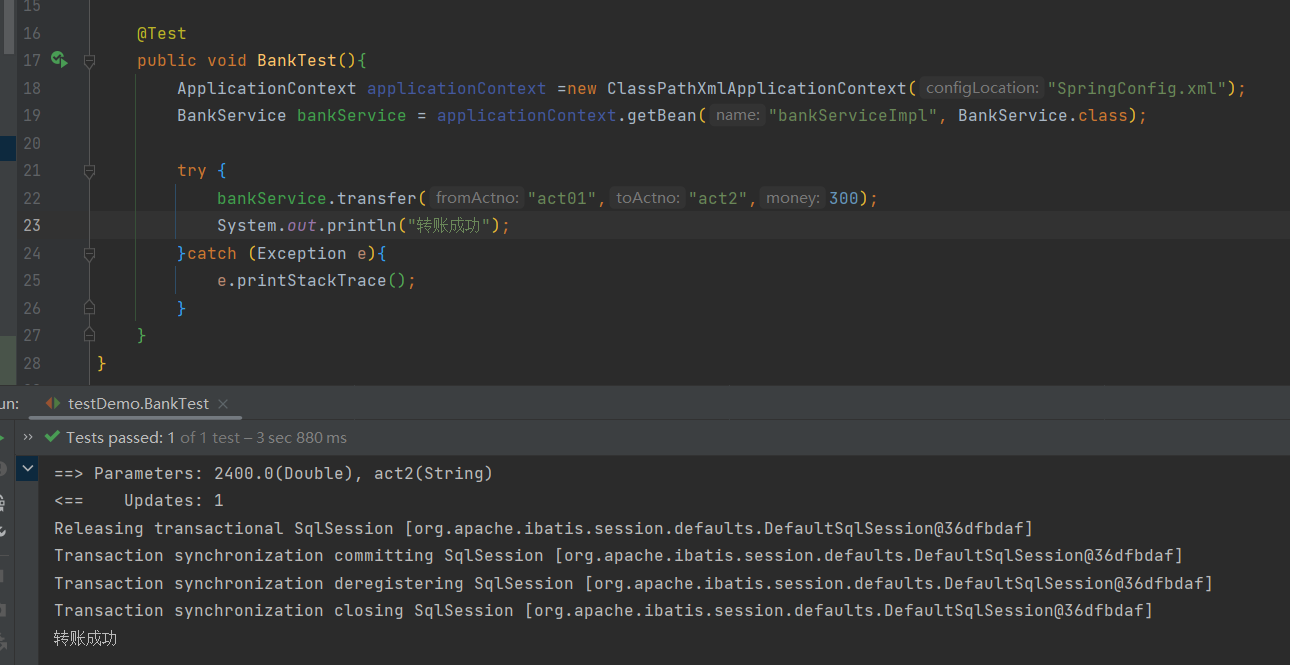1290x665 pixels.
Task: Click the configLocation parameter hint
Action: (979, 88)
